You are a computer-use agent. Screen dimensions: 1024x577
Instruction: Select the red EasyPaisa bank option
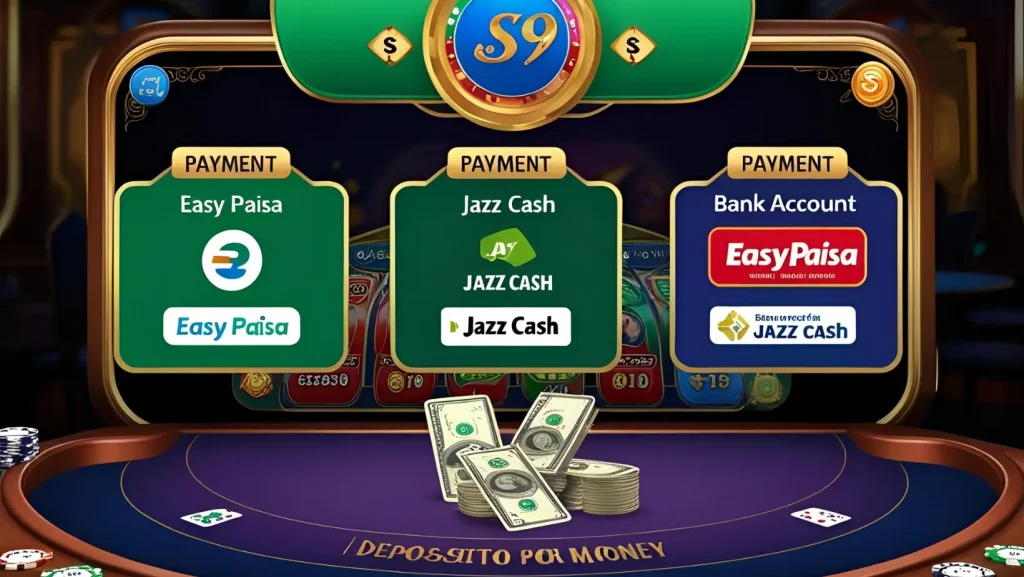pyautogui.click(x=788, y=257)
